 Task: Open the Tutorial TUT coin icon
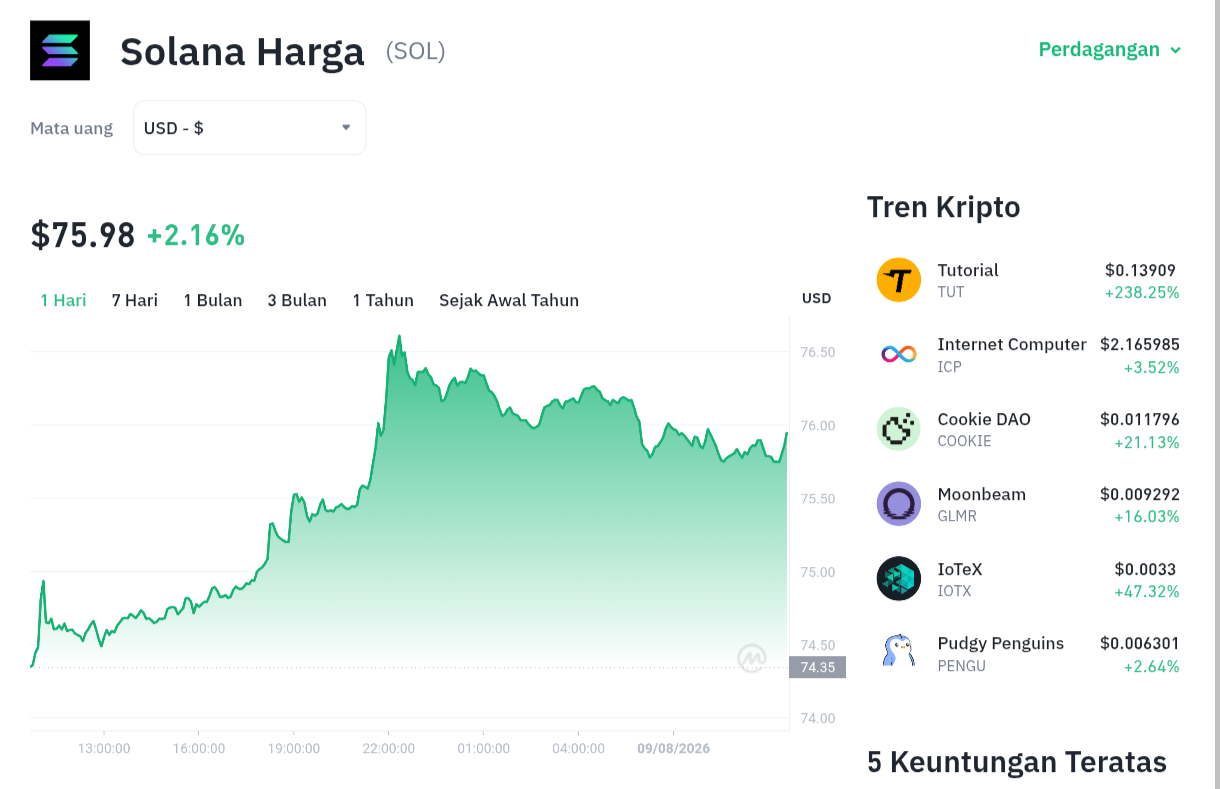pos(898,280)
